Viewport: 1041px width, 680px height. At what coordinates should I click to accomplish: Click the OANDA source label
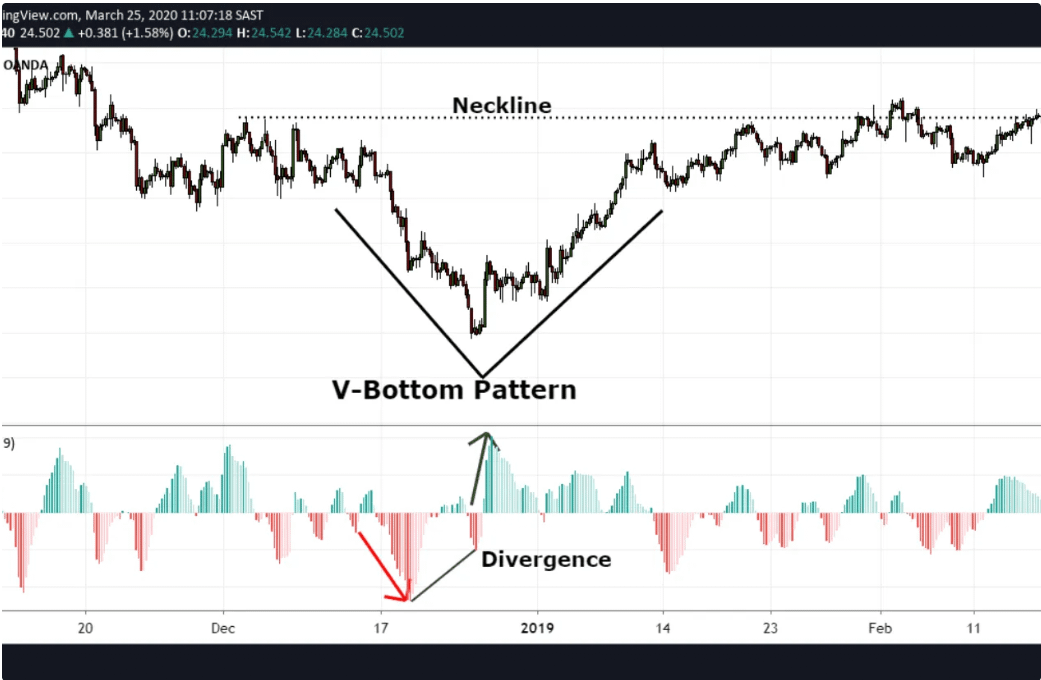[25, 64]
